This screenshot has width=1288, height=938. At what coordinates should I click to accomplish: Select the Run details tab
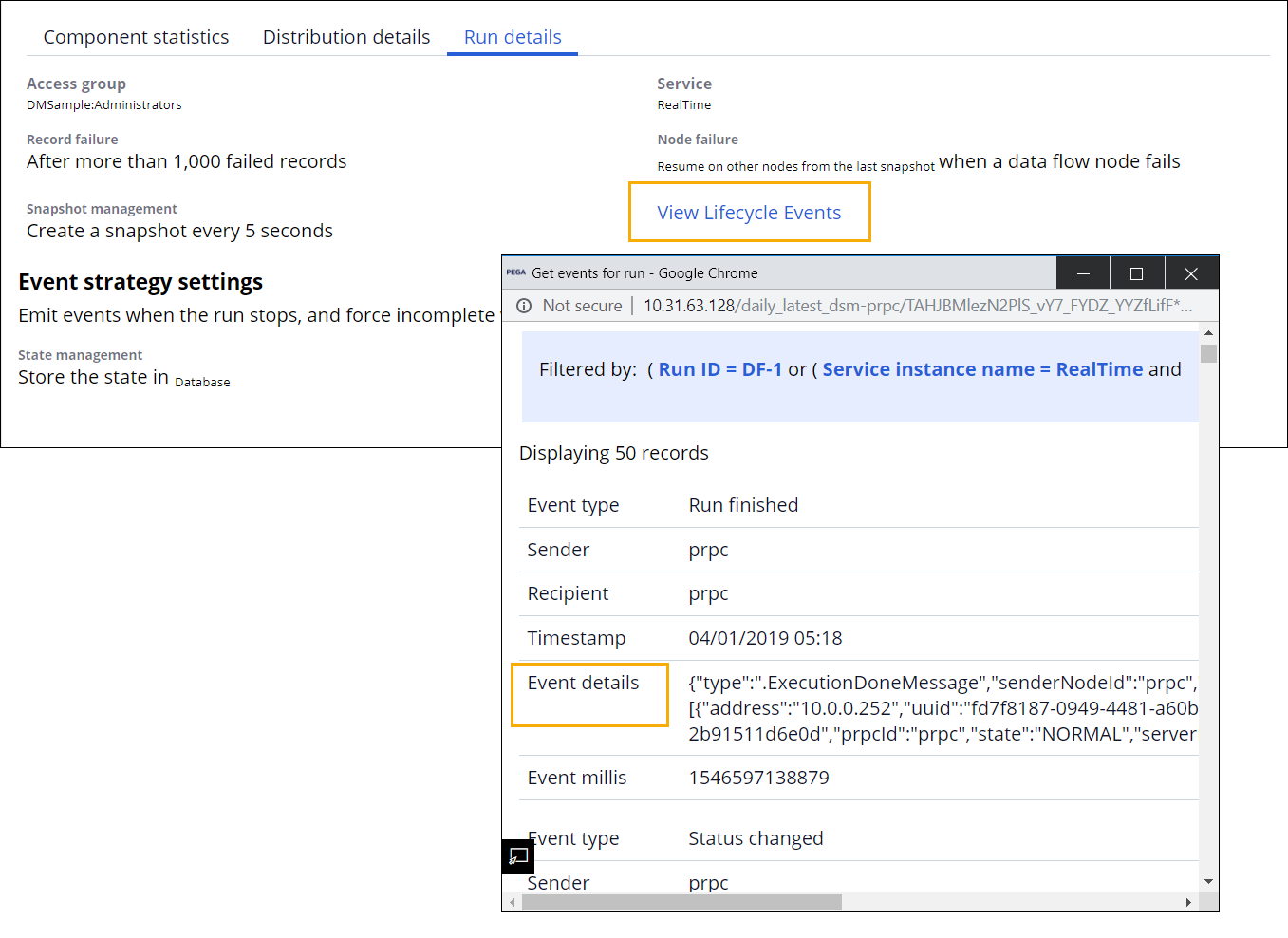[513, 37]
